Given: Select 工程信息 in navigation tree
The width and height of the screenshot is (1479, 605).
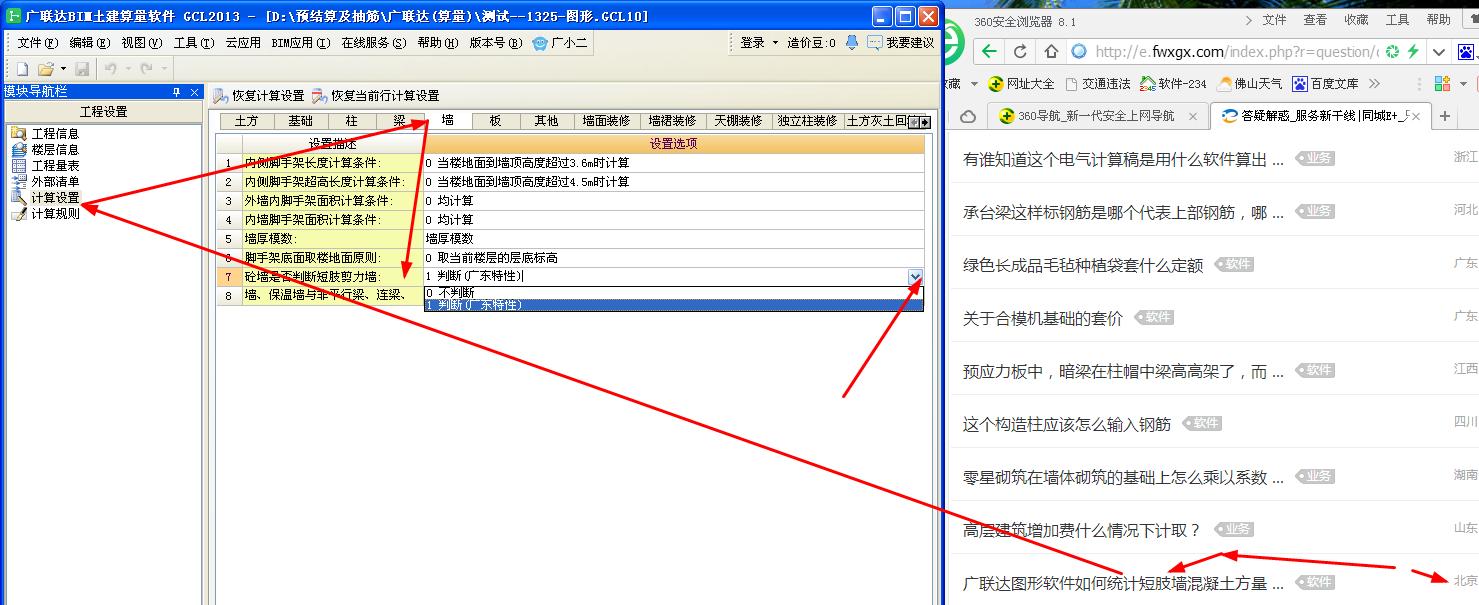Looking at the screenshot, I should [55, 133].
